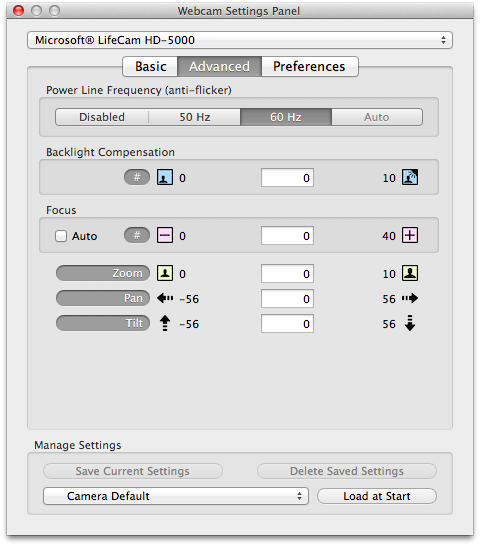Click the Focus plus icon

410,235
